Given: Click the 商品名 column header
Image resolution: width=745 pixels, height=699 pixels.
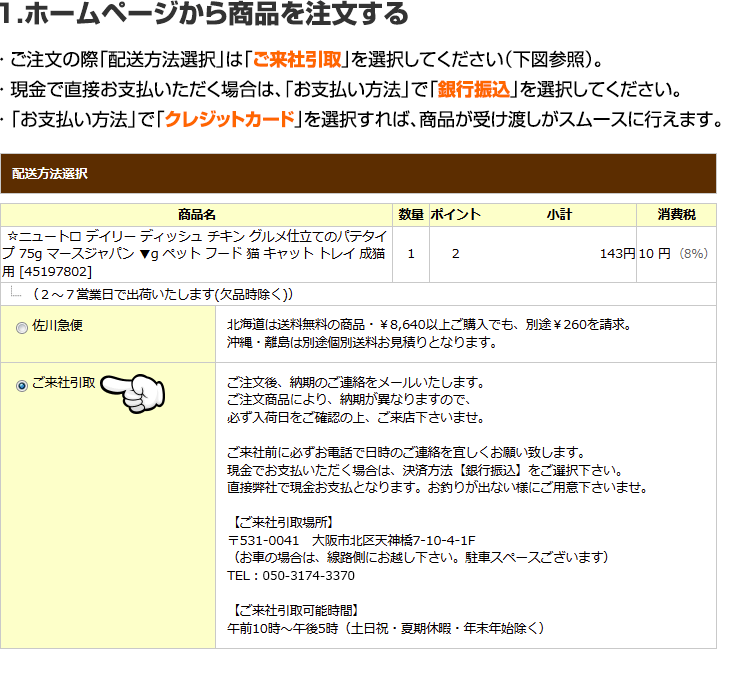Looking at the screenshot, I should [197, 215].
